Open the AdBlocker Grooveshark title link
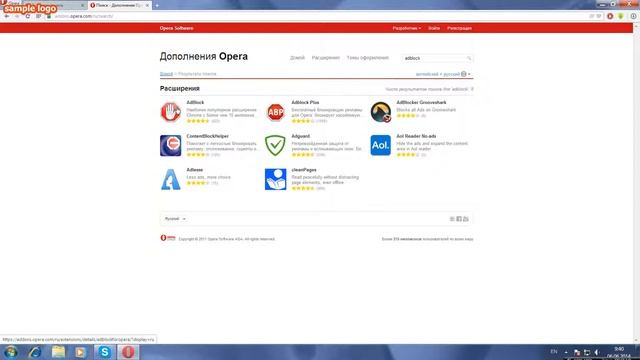640x360 pixels. pyautogui.click(x=421, y=102)
